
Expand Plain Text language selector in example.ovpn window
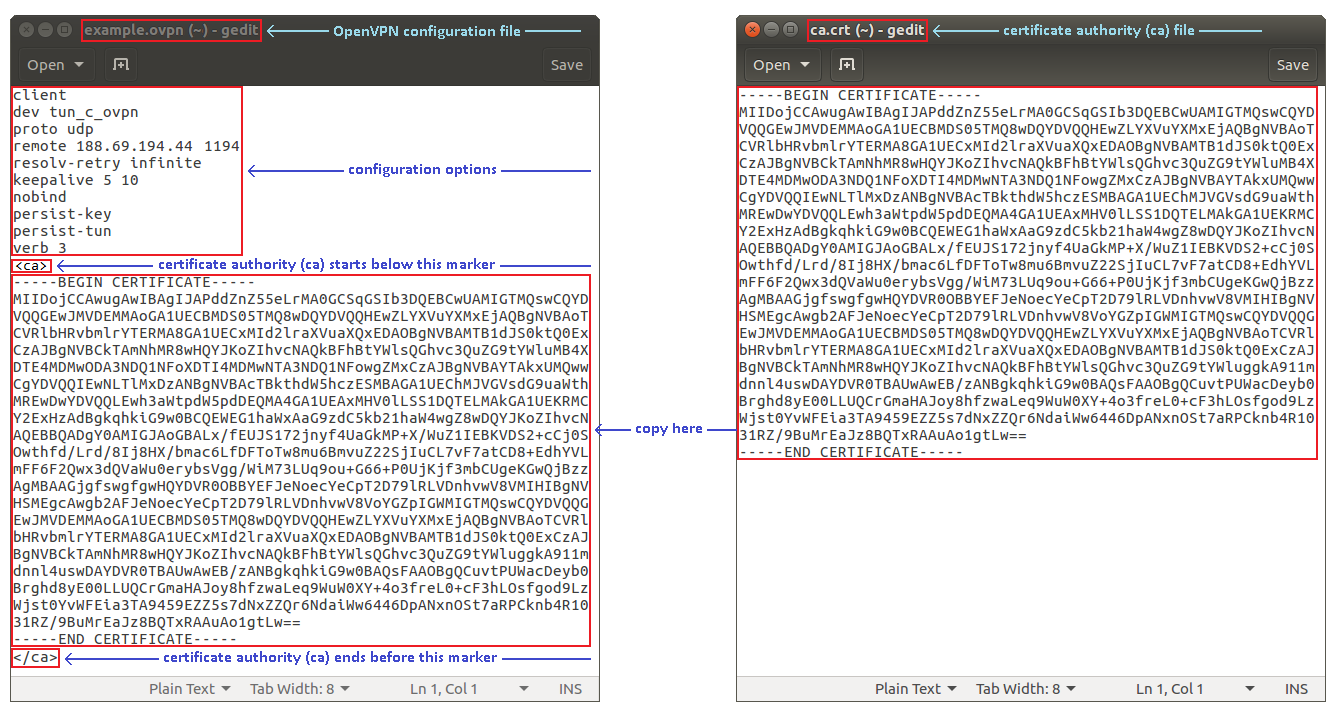[189, 689]
